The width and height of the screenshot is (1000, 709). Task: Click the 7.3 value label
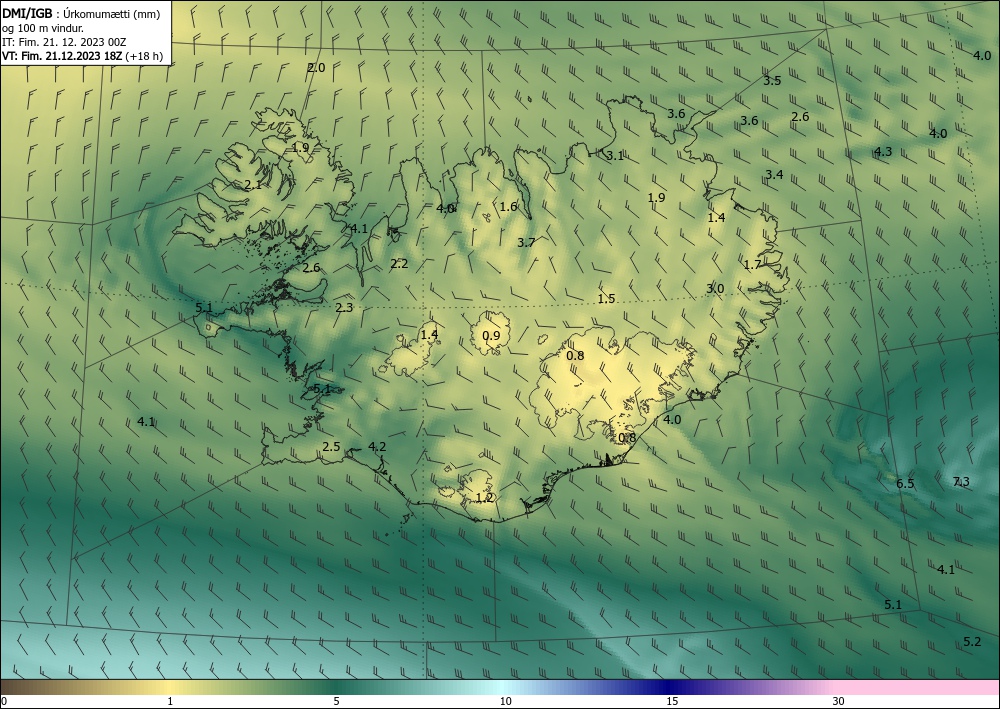point(961,481)
